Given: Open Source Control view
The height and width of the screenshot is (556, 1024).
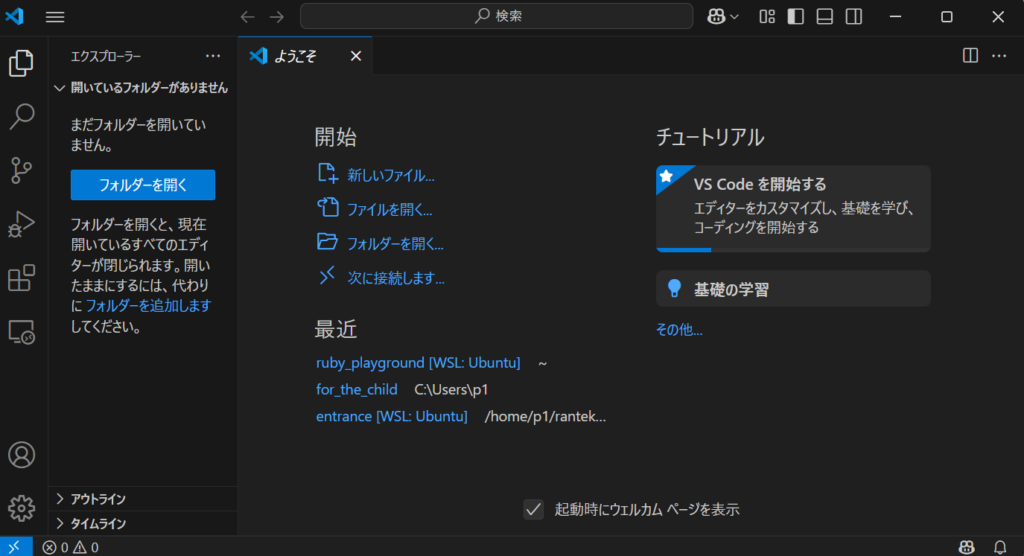Looking at the screenshot, I should [x=22, y=170].
